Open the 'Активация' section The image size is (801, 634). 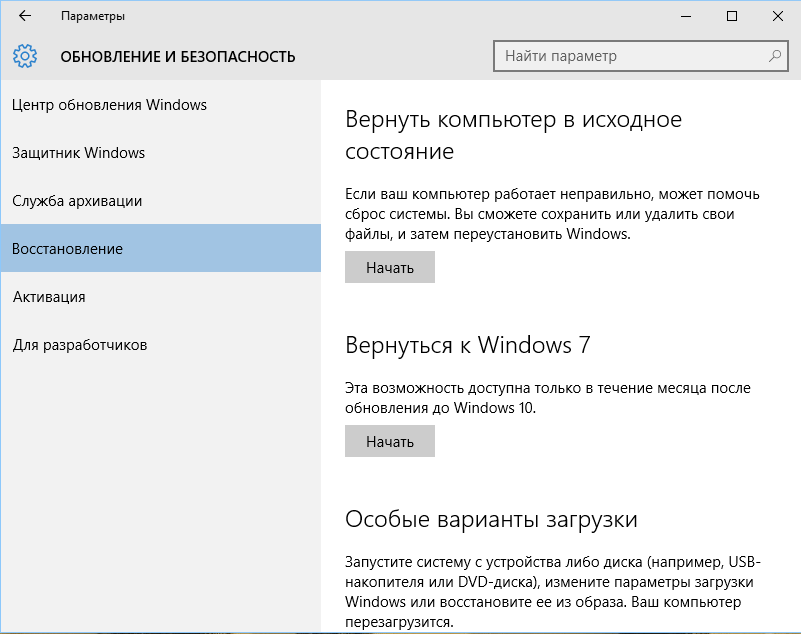[49, 297]
